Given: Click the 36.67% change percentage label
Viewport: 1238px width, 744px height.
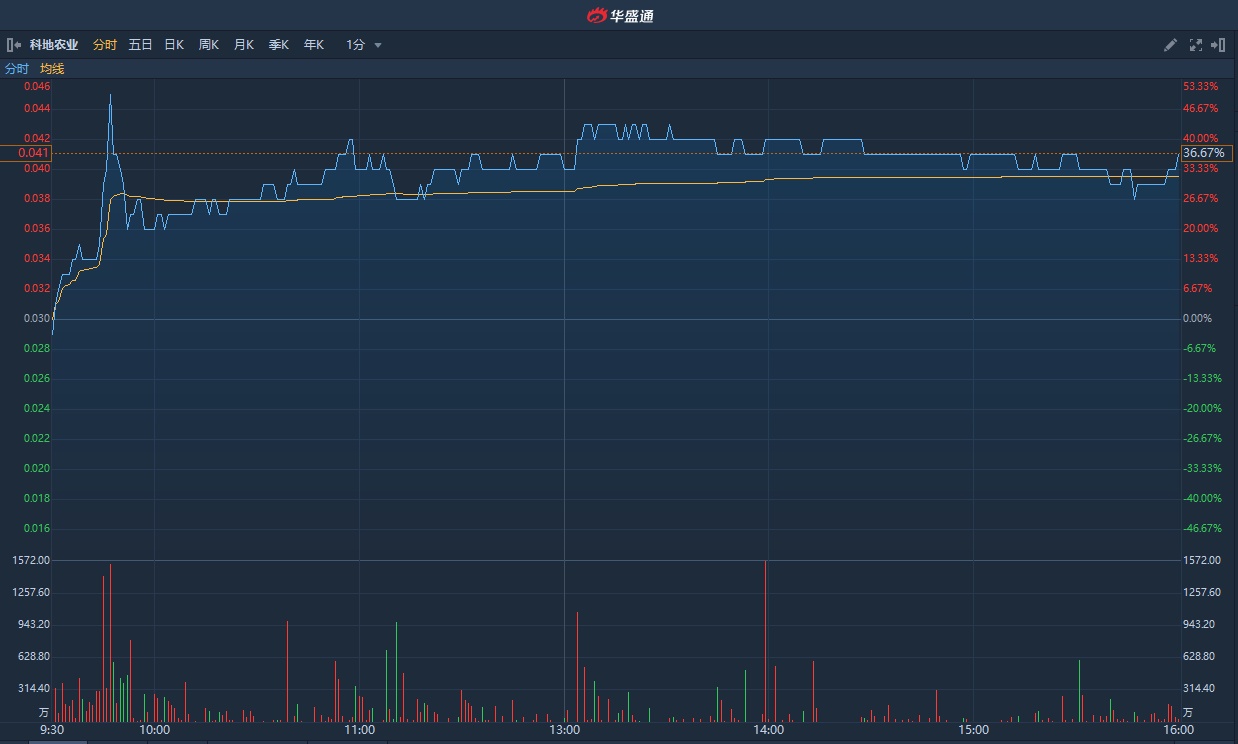Looking at the screenshot, I should click(1207, 153).
